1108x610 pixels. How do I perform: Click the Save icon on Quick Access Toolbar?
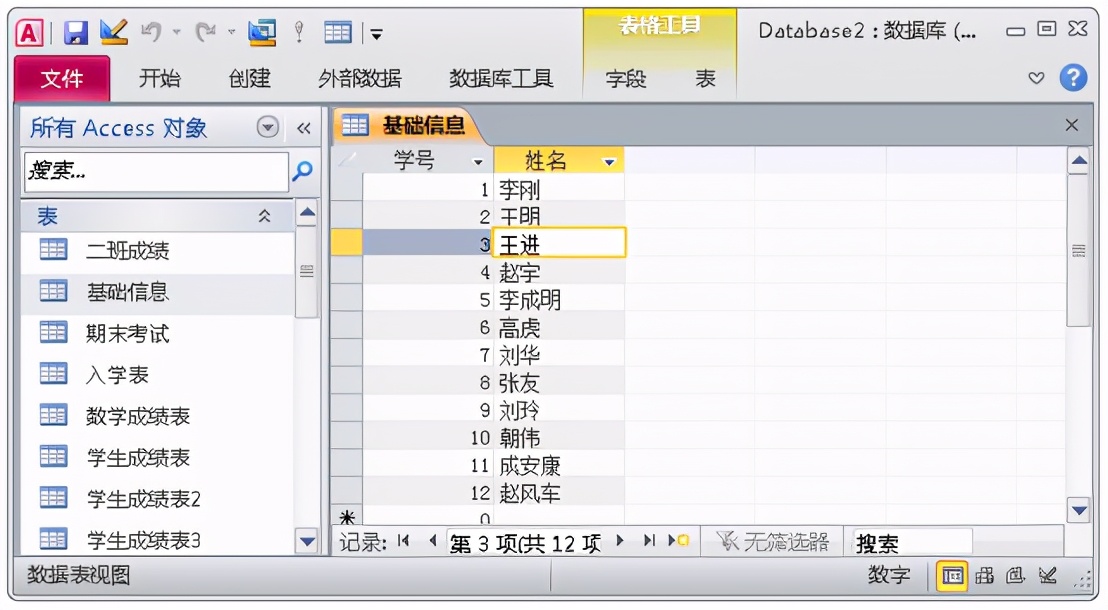click(77, 31)
